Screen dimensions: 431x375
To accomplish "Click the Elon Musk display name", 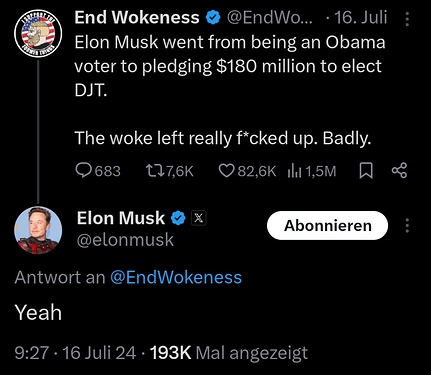I will [x=121, y=218].
